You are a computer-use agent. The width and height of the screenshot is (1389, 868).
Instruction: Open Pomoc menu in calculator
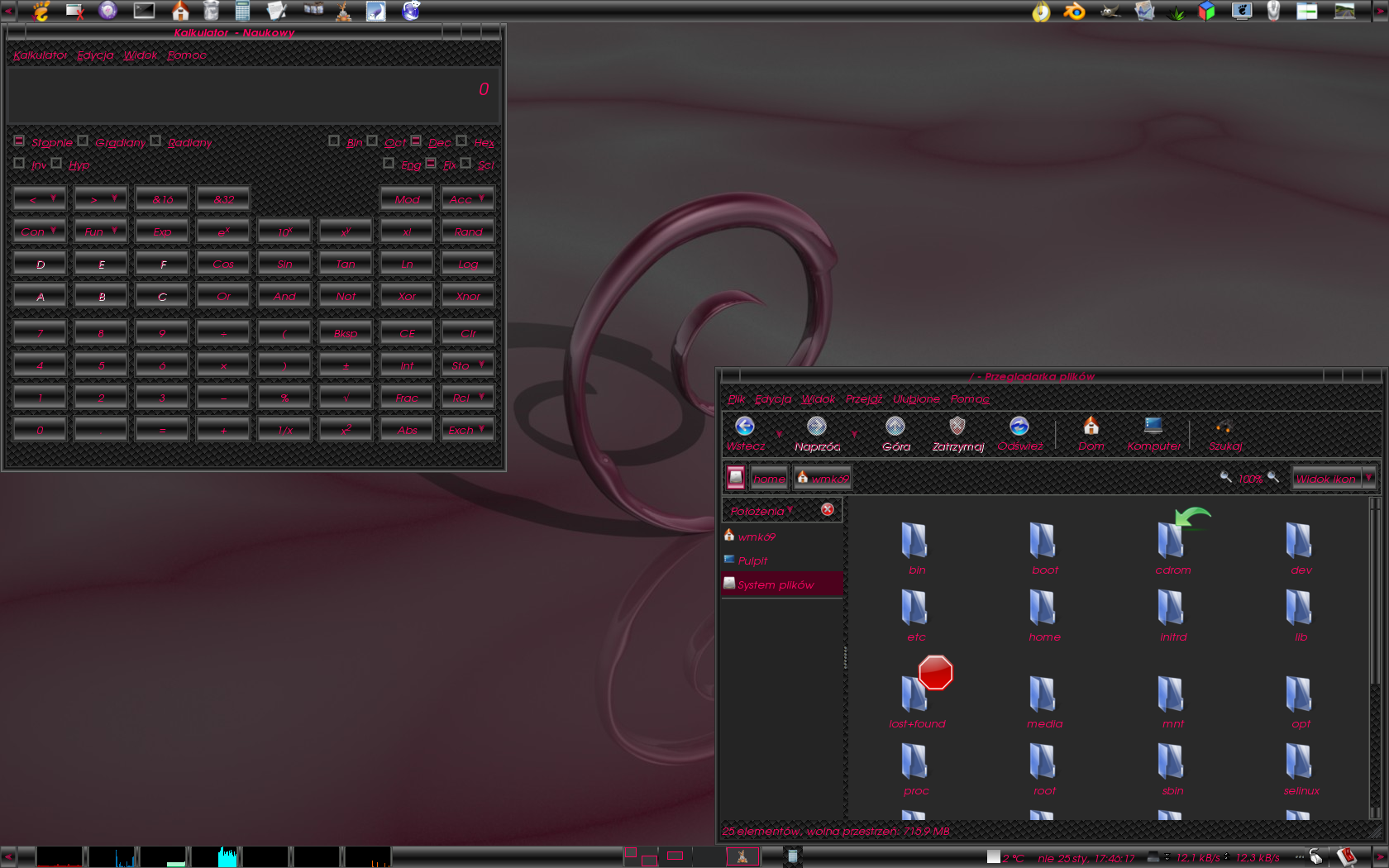[187, 55]
